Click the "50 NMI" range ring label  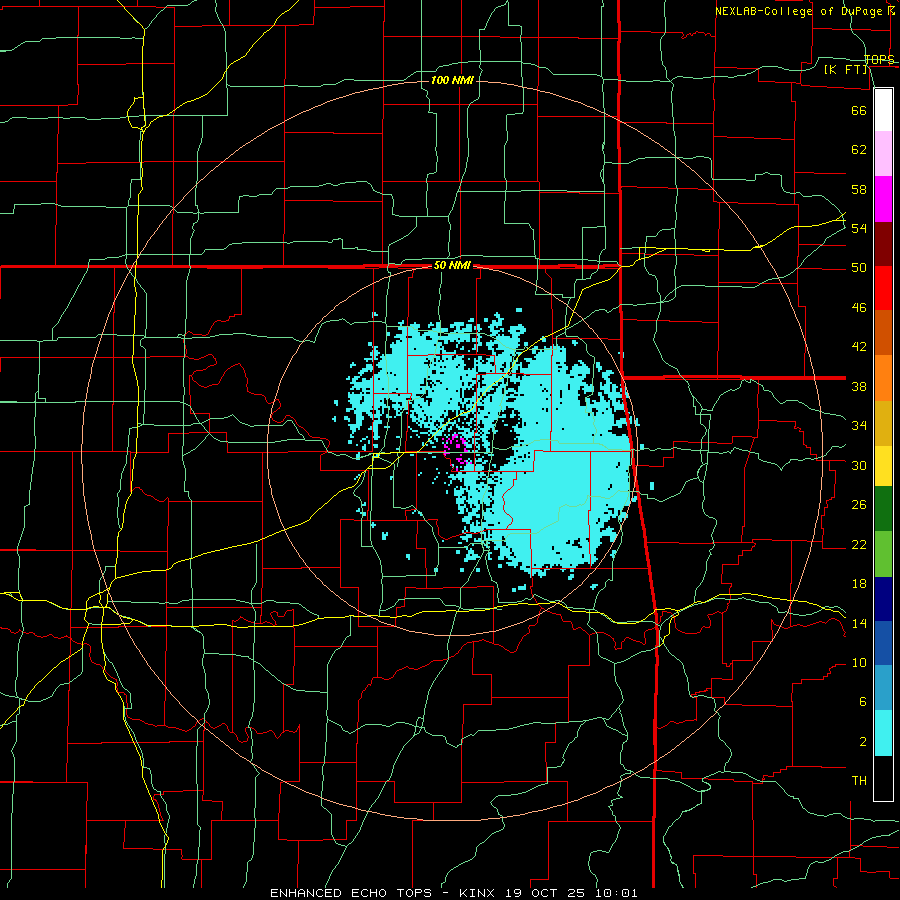452,265
